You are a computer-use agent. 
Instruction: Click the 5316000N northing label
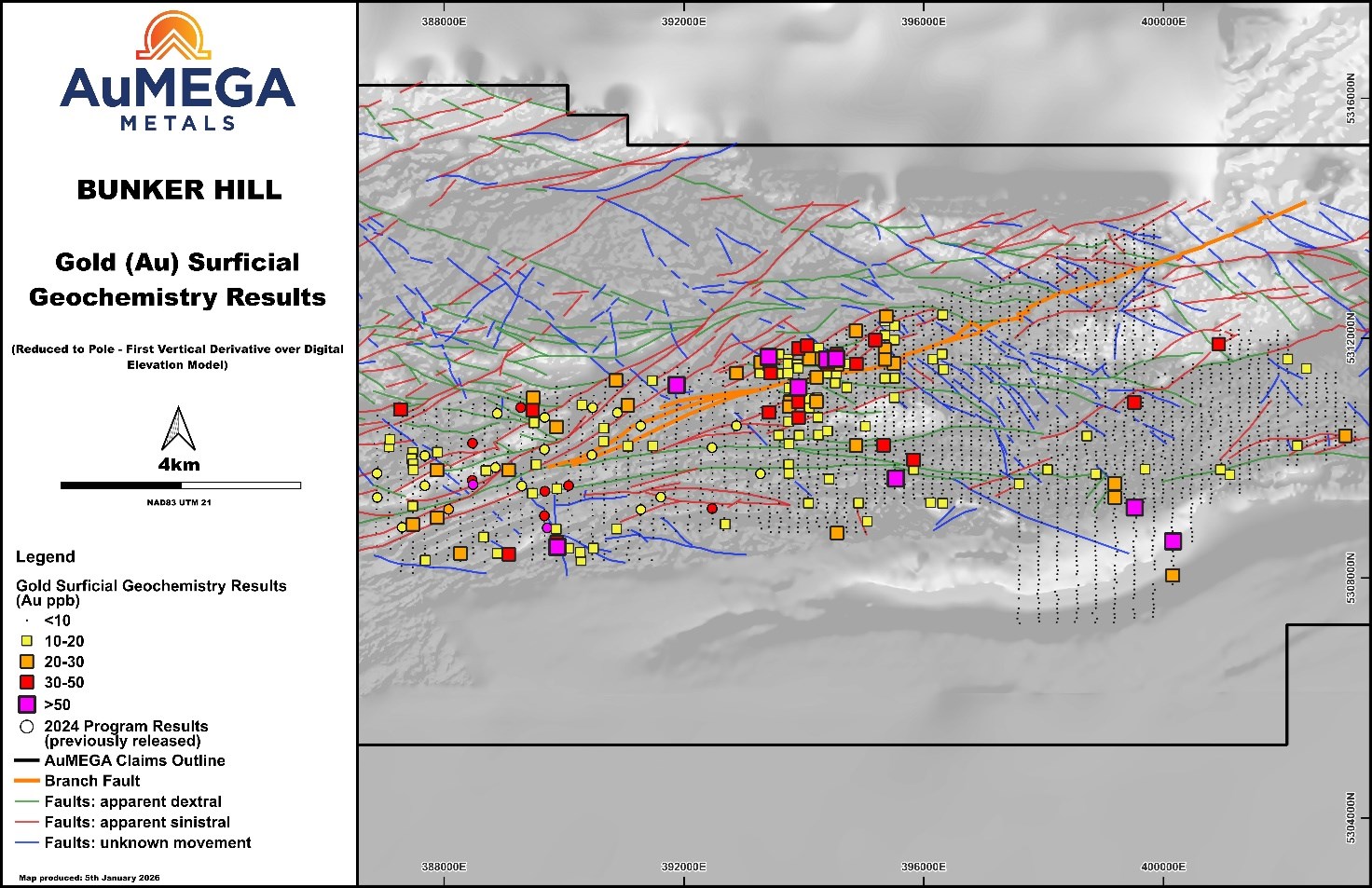tap(1351, 99)
